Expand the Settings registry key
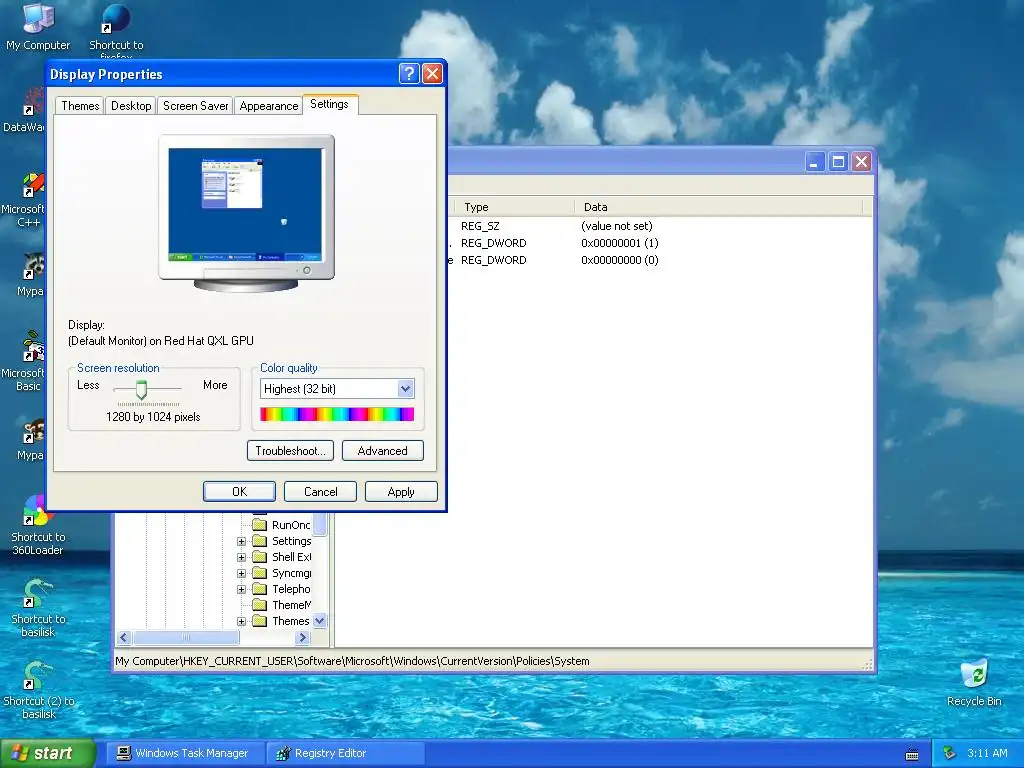The image size is (1024, 768). coord(242,541)
